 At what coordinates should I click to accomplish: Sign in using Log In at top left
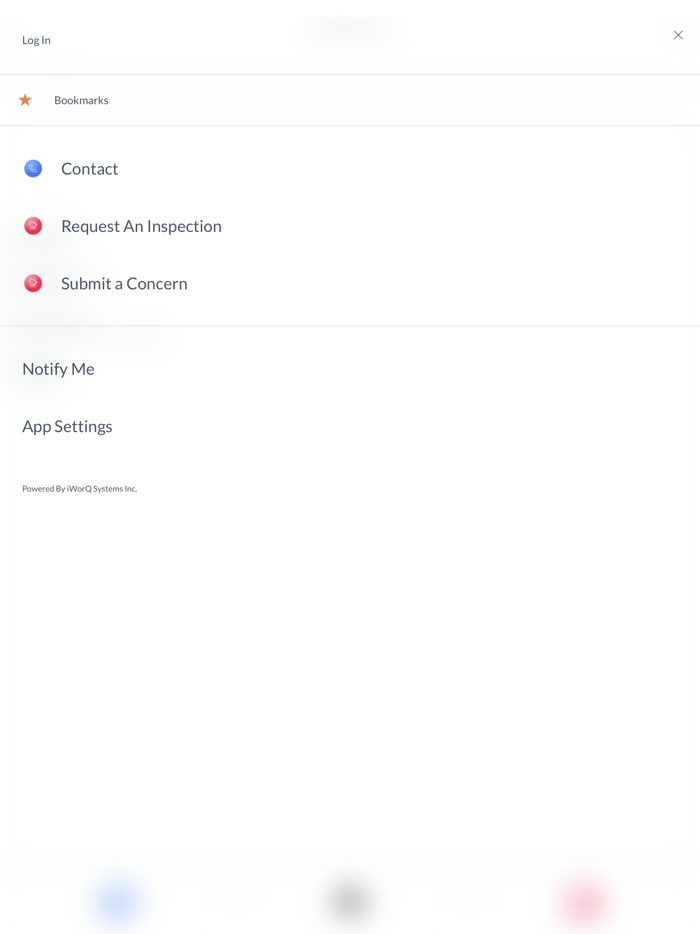(x=36, y=40)
